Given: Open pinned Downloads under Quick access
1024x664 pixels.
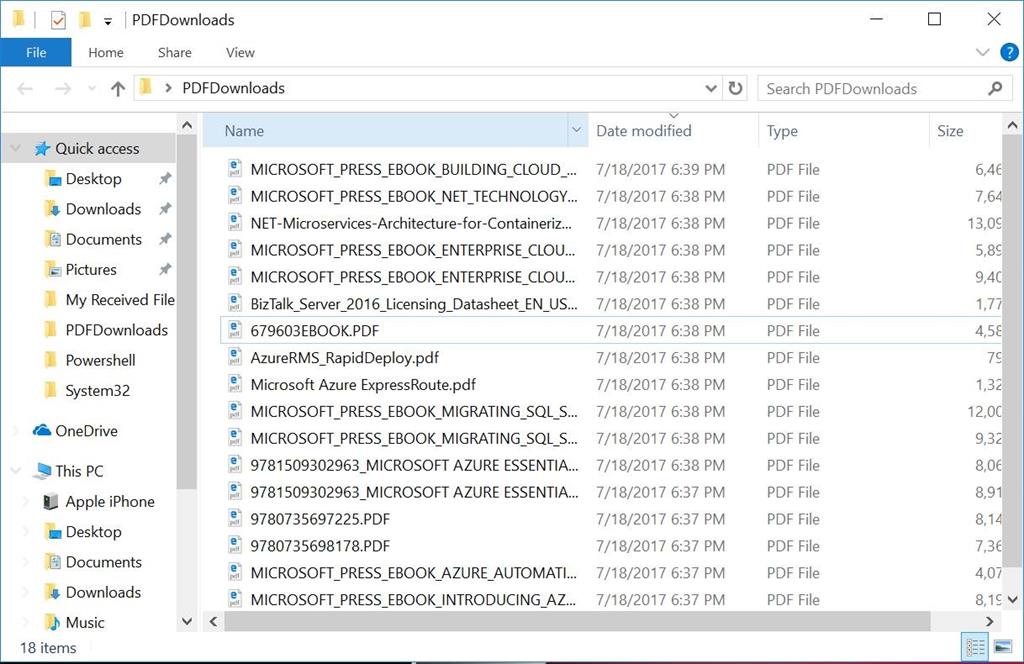Looking at the screenshot, I should coord(103,209).
